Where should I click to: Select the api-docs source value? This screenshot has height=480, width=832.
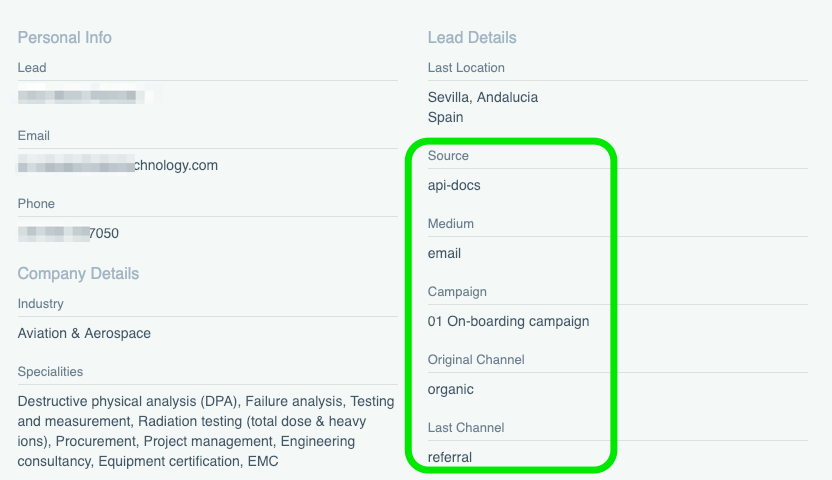[x=454, y=185]
